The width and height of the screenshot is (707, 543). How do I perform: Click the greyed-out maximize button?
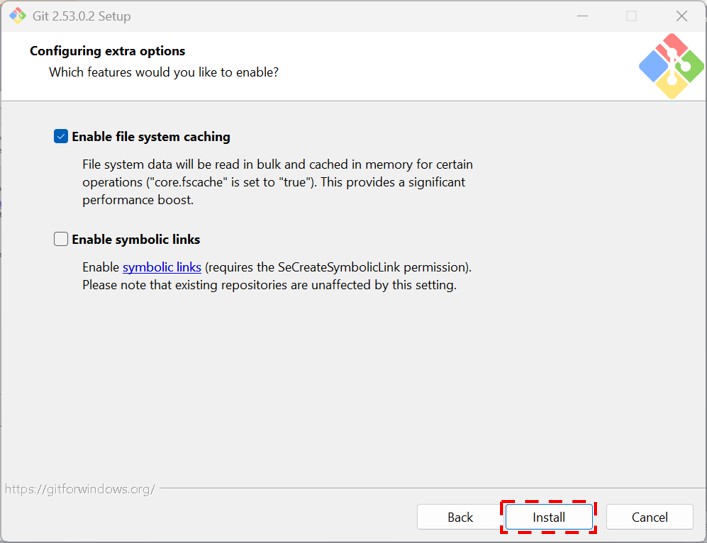point(631,16)
